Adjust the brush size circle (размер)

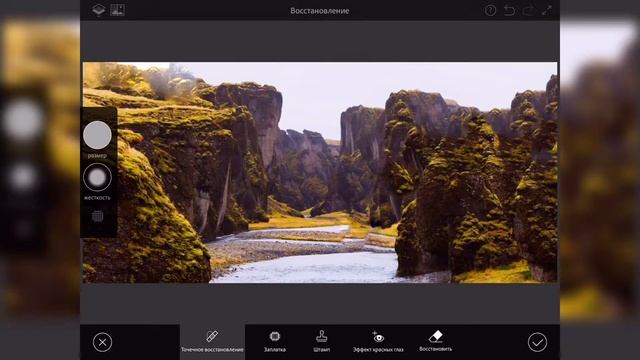tap(97, 135)
